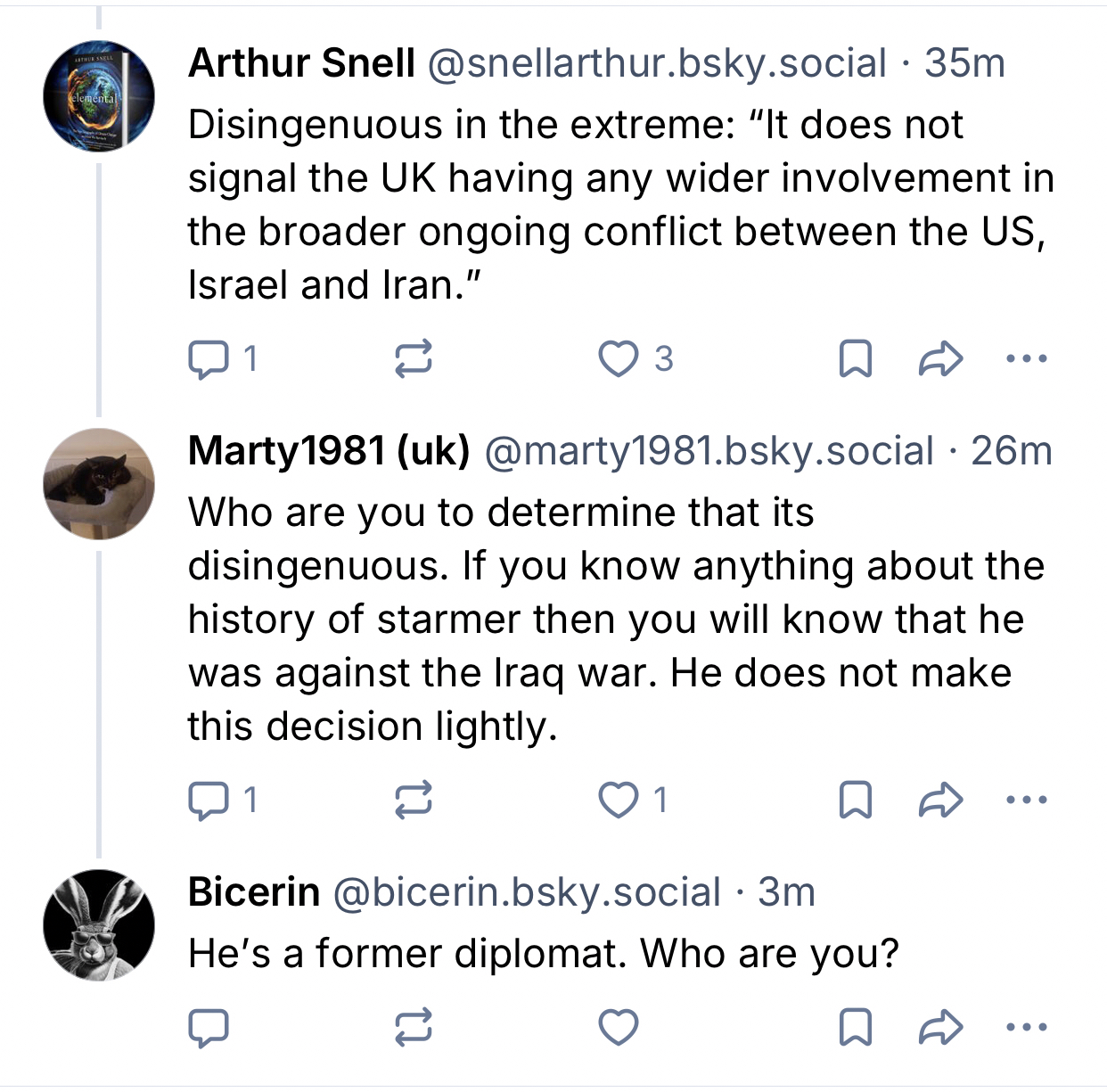Like Arthur Snell's post
The height and width of the screenshot is (1092, 1107).
pyautogui.click(x=618, y=359)
